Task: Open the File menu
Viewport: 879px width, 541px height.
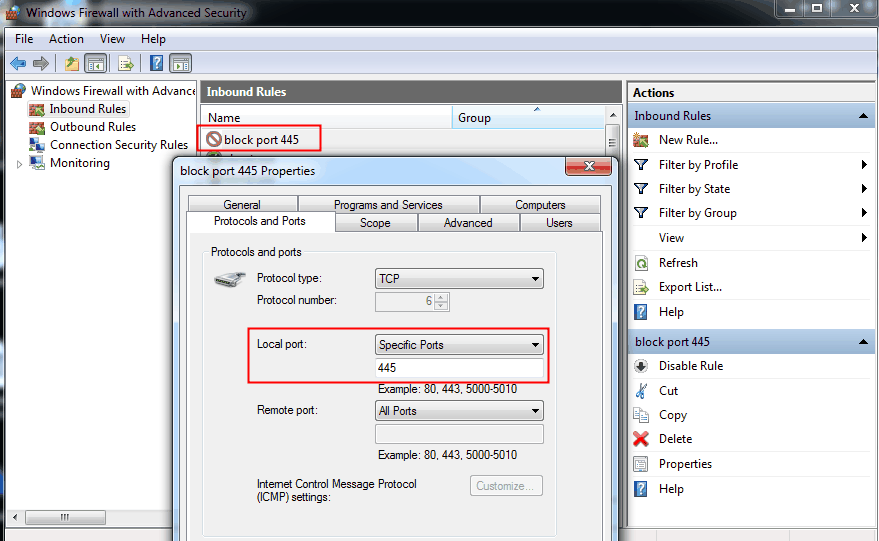Action: pyautogui.click(x=24, y=39)
